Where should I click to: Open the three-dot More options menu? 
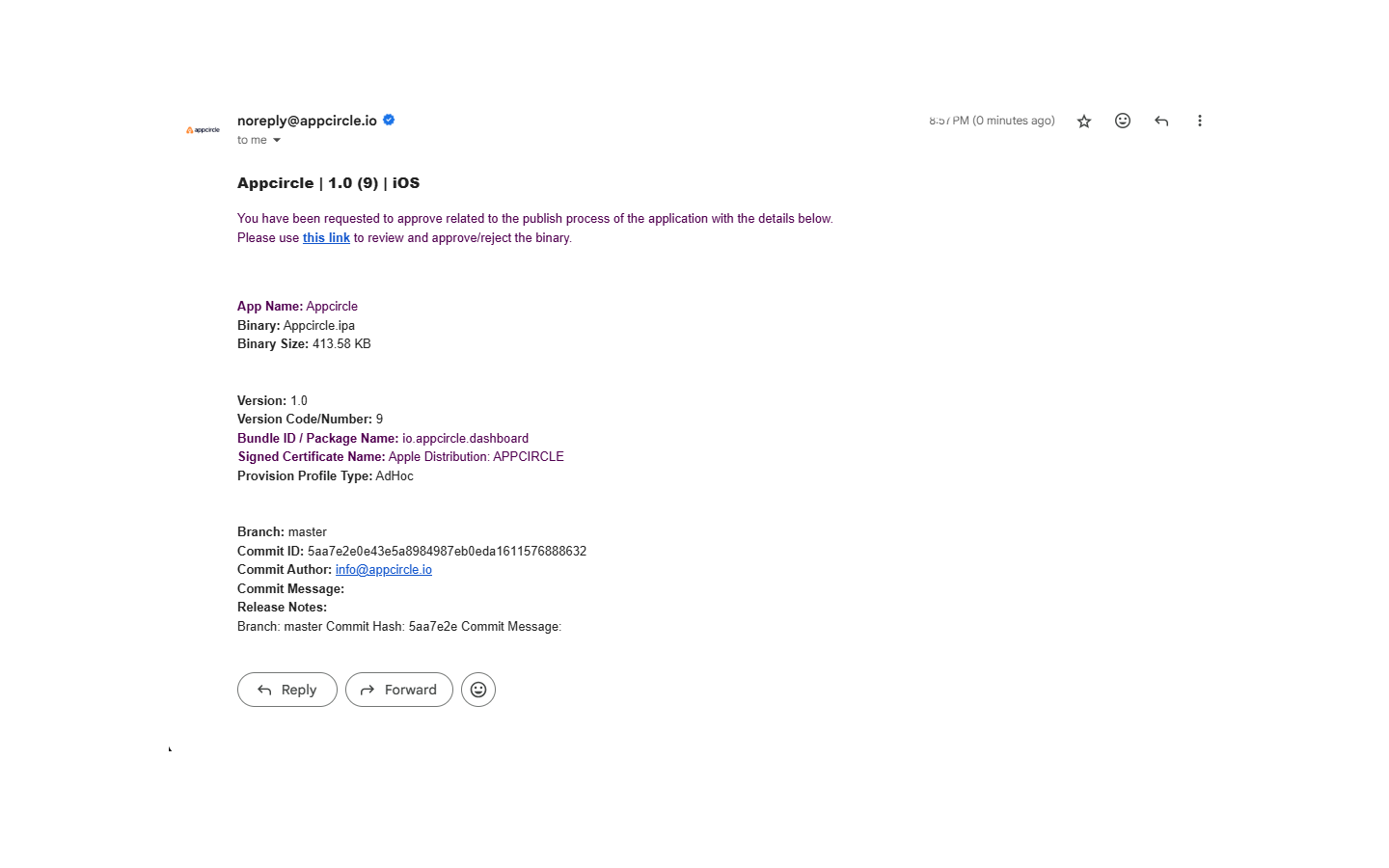(x=1200, y=121)
